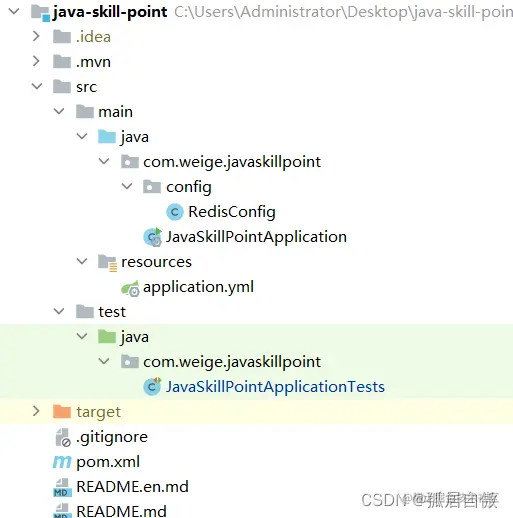The image size is (513, 518).
Task: Click package icon of com.weige.javaskillpoint under test
Action: [130, 362]
